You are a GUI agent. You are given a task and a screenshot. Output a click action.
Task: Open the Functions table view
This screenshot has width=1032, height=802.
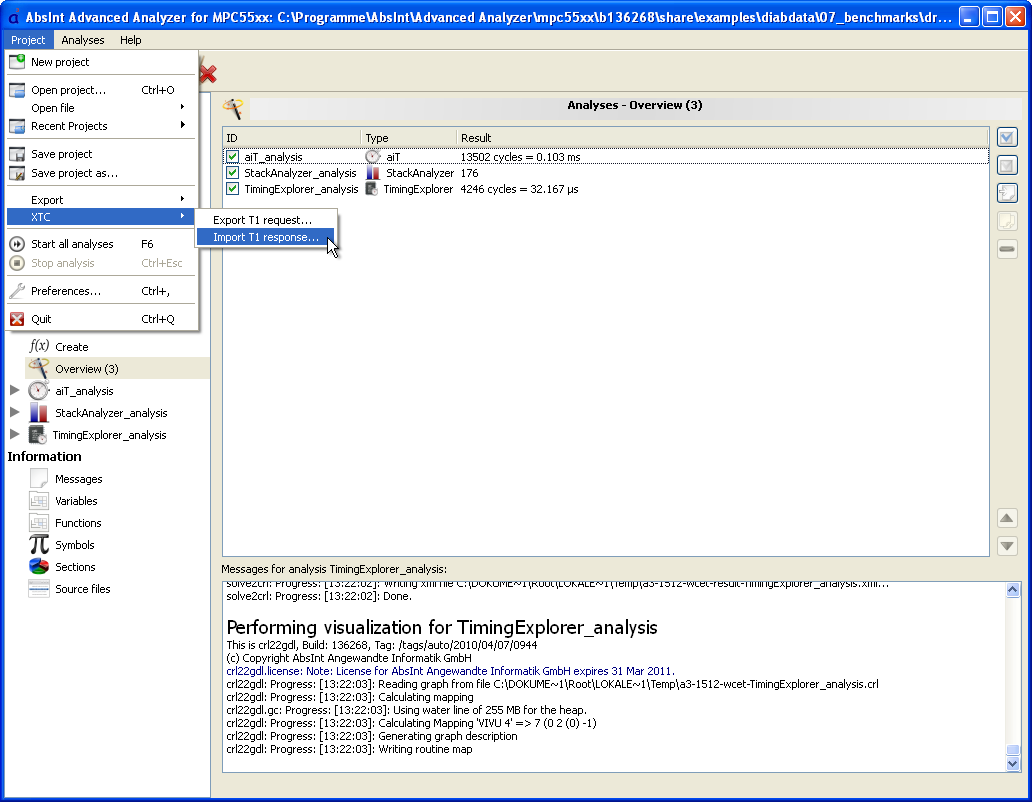(x=78, y=523)
